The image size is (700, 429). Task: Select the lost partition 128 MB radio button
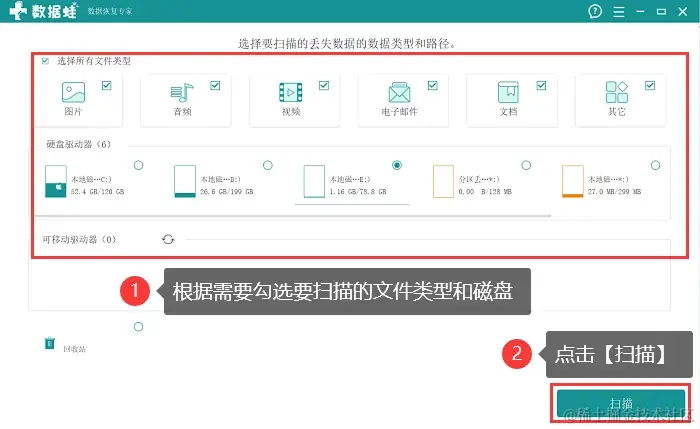click(x=526, y=165)
